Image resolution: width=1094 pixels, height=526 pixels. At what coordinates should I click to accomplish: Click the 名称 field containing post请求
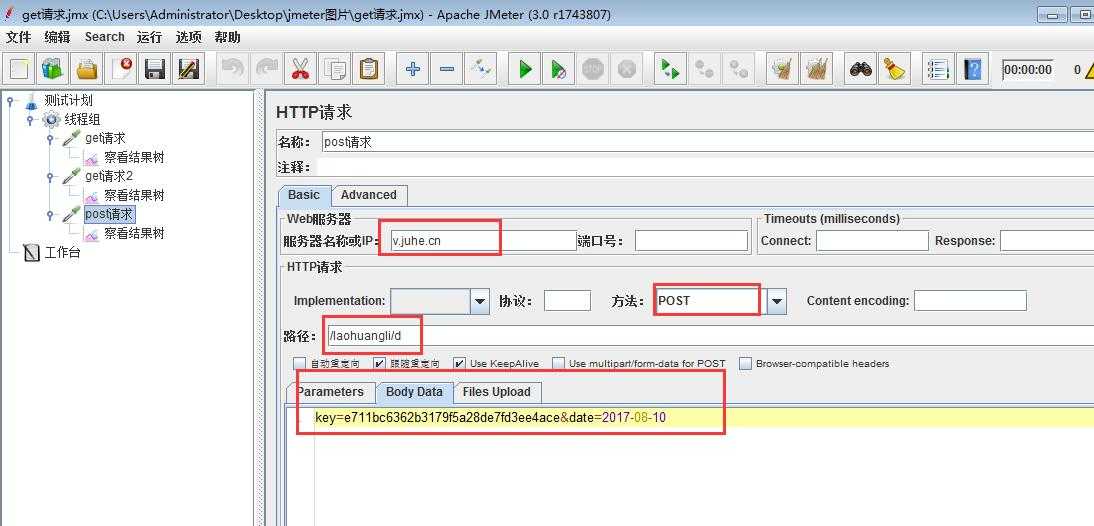[x=707, y=142]
